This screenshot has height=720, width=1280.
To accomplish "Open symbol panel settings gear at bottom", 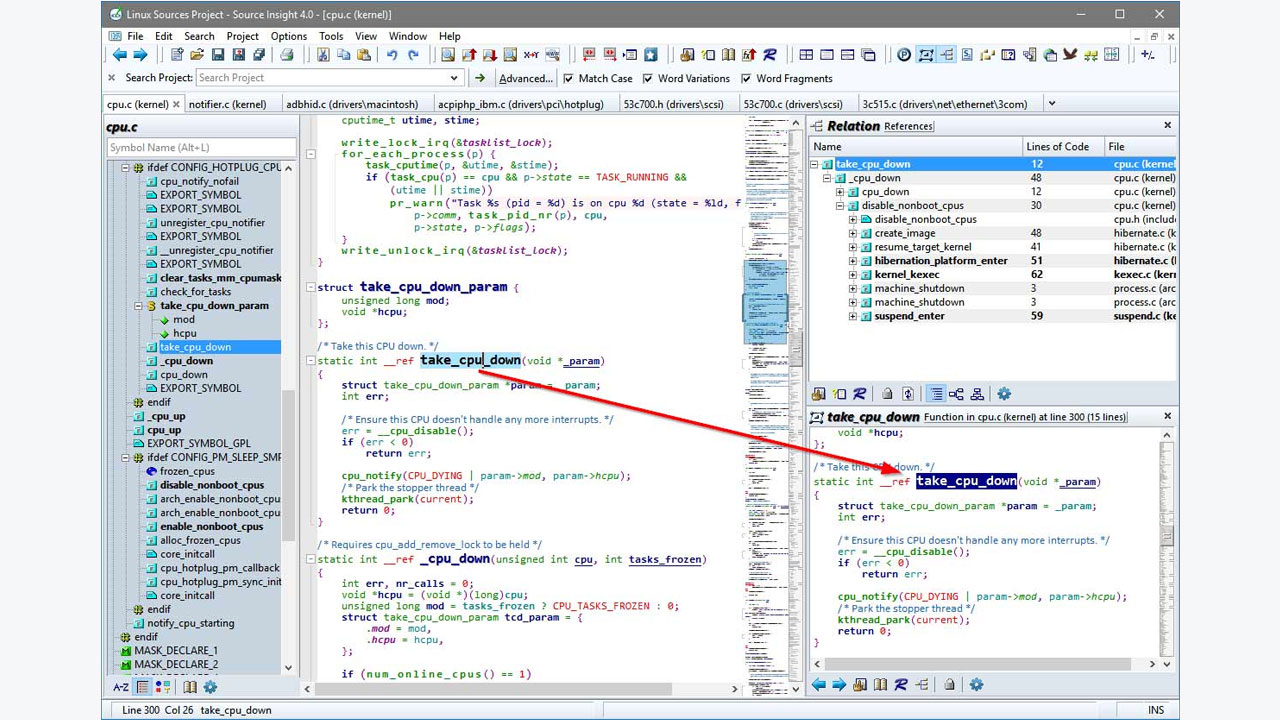I will point(210,687).
